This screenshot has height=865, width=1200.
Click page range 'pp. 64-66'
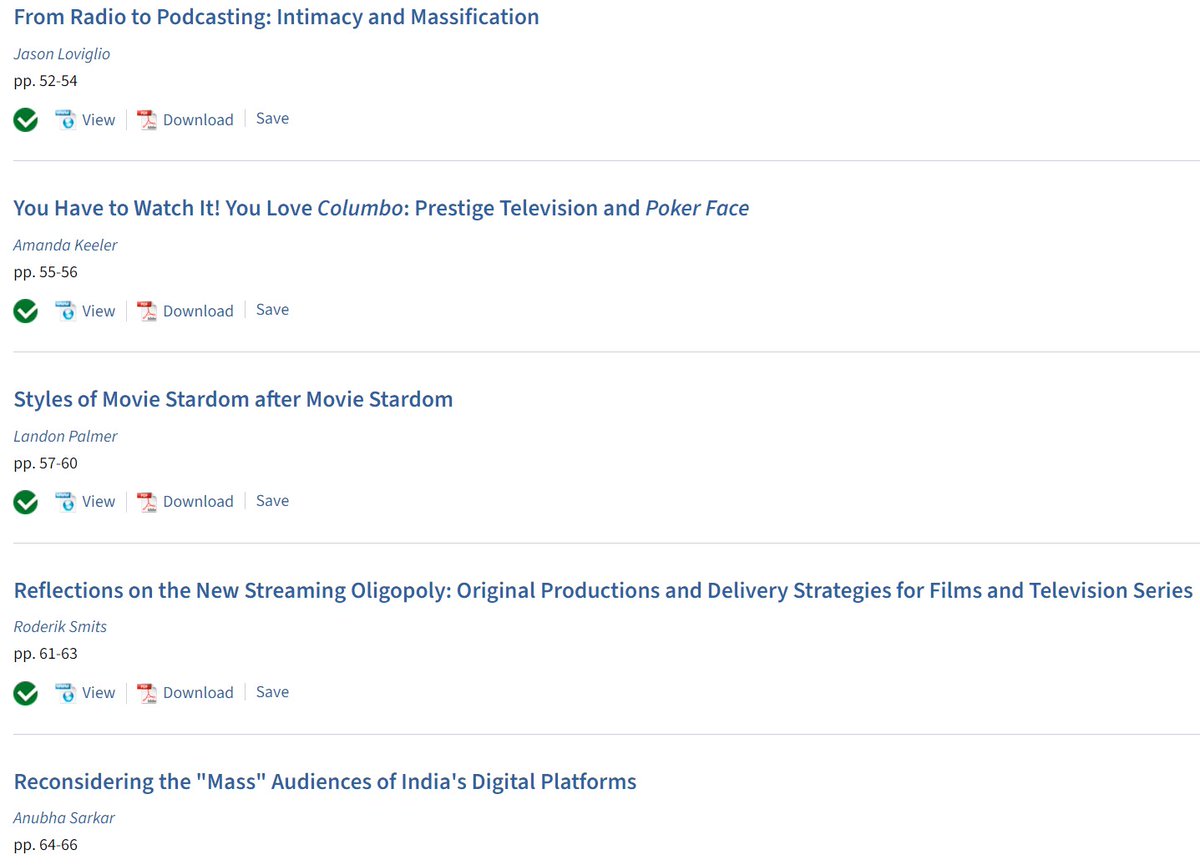(45, 845)
